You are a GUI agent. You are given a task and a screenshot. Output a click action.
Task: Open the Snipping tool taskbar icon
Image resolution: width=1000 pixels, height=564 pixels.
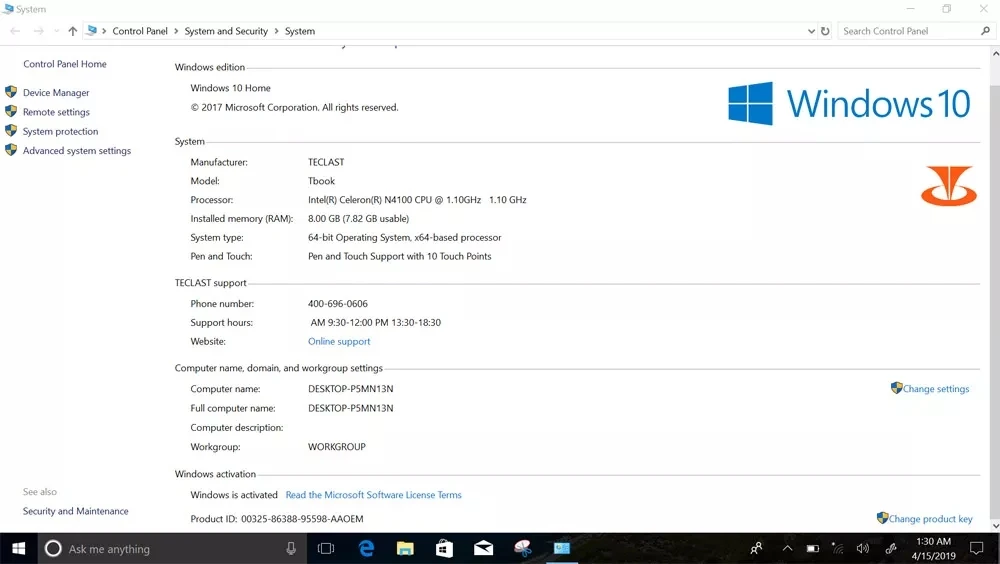pyautogui.click(x=522, y=549)
